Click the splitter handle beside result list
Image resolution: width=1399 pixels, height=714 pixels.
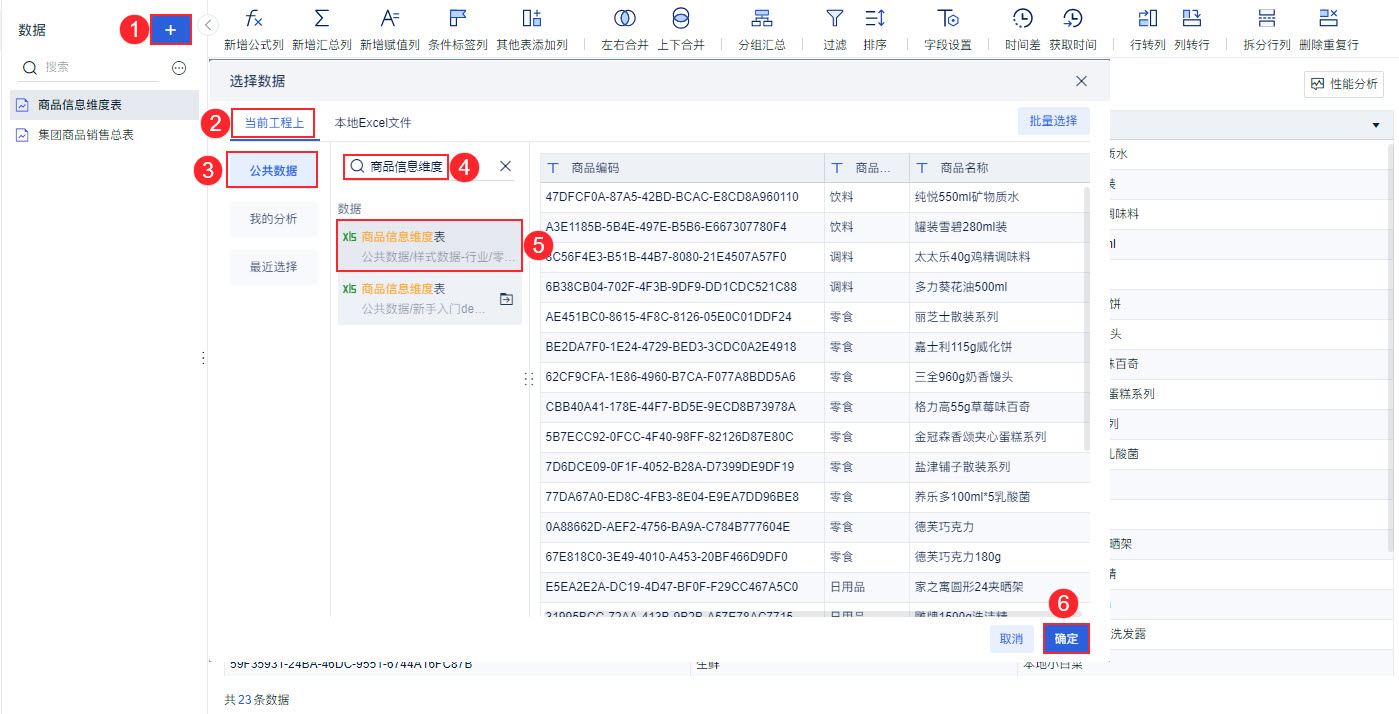pos(529,379)
